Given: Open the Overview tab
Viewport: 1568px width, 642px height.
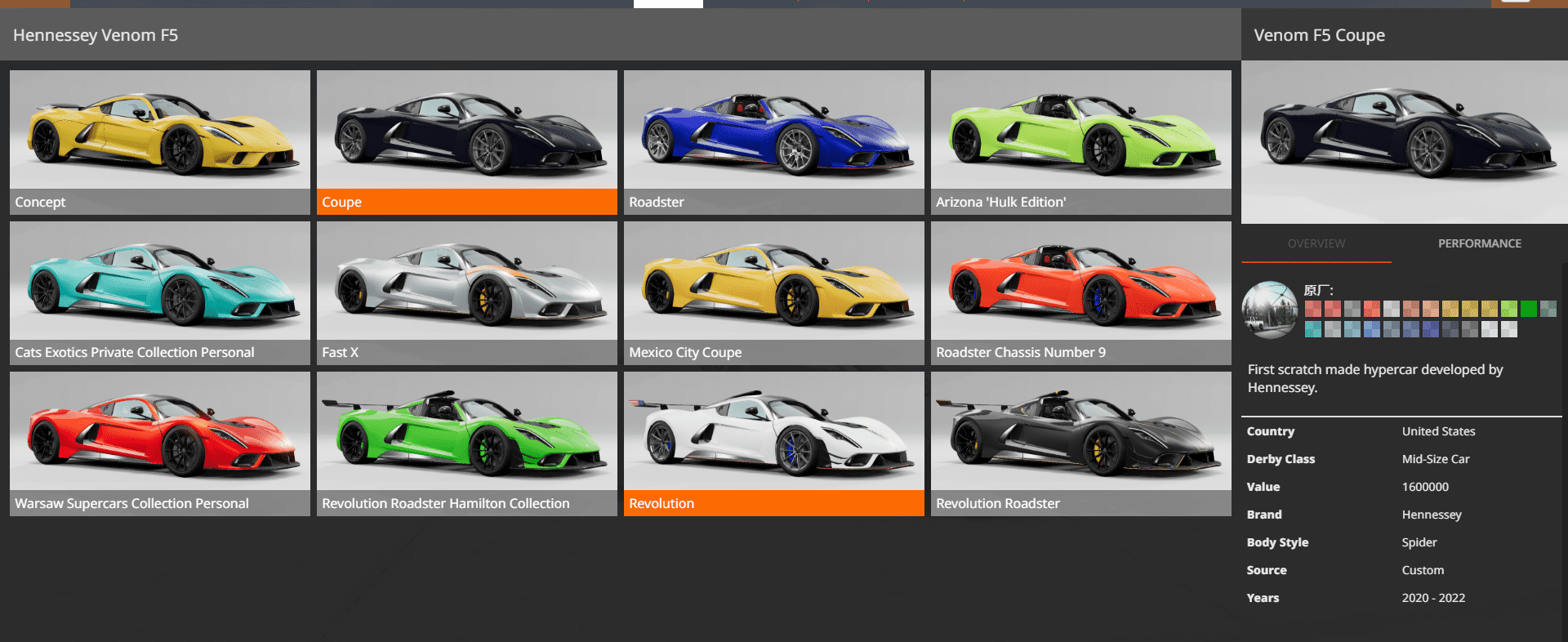Looking at the screenshot, I should coord(1316,243).
